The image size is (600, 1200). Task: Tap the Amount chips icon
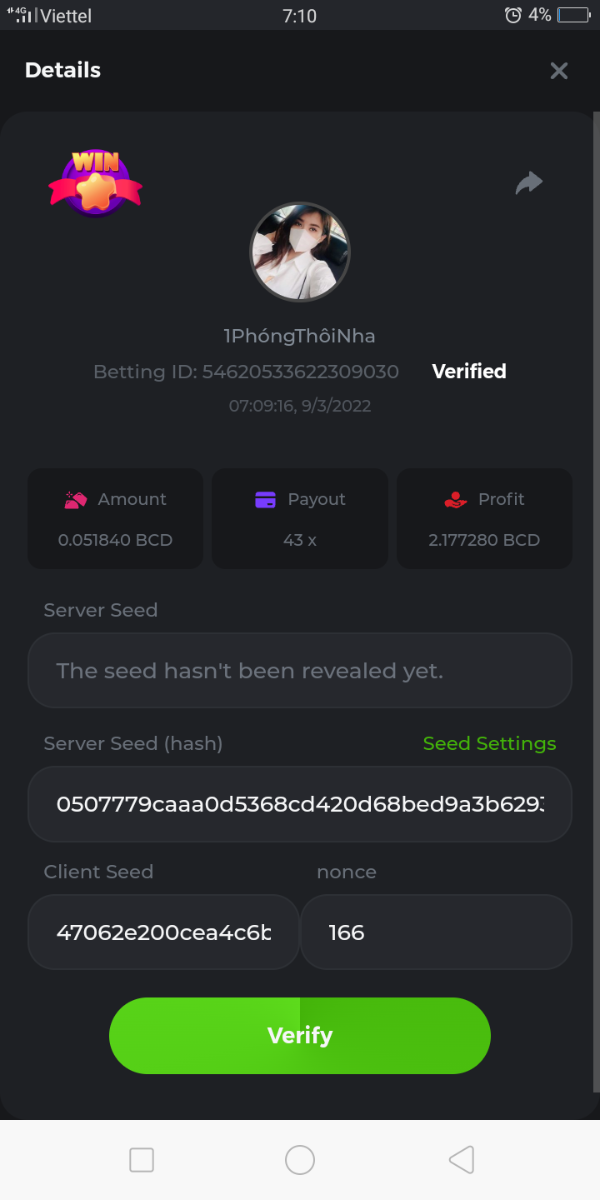(x=76, y=499)
